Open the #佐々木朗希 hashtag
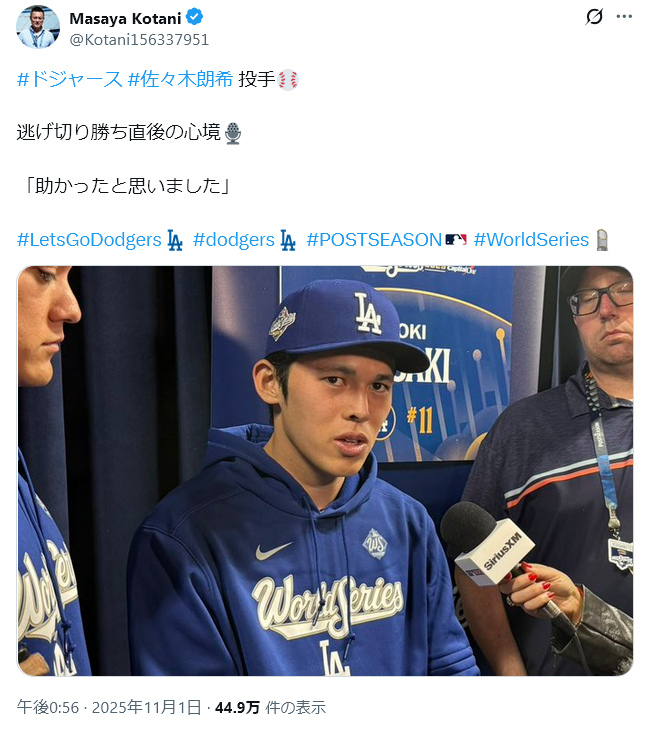 [x=180, y=79]
